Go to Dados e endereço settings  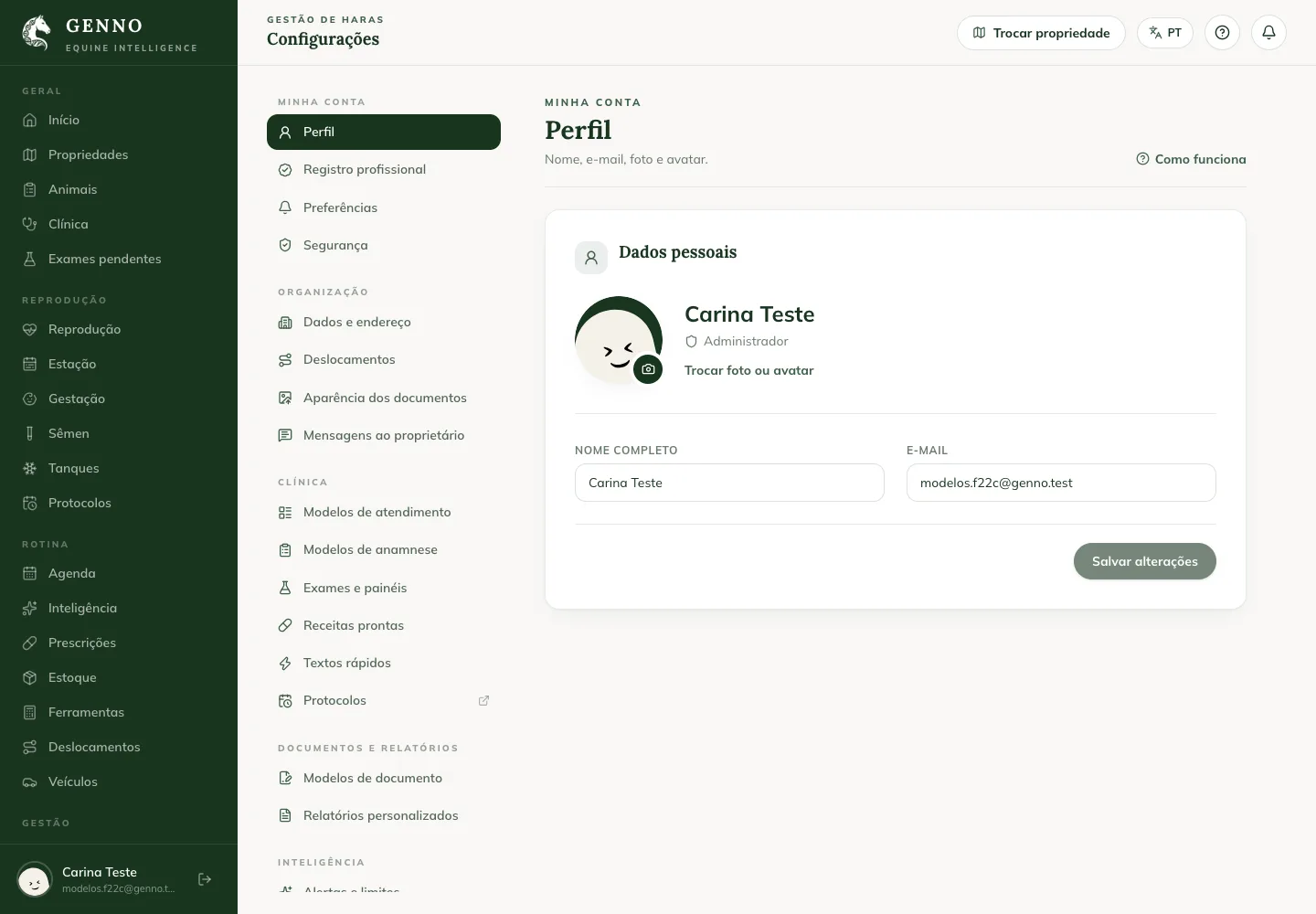coord(384,322)
